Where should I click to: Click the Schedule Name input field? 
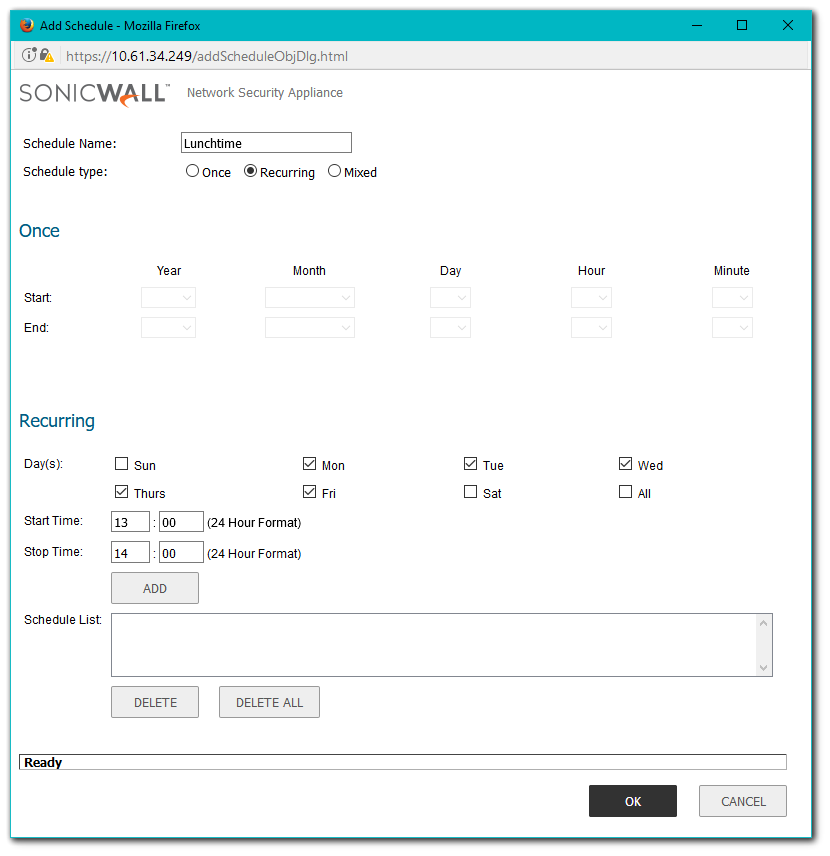point(266,143)
